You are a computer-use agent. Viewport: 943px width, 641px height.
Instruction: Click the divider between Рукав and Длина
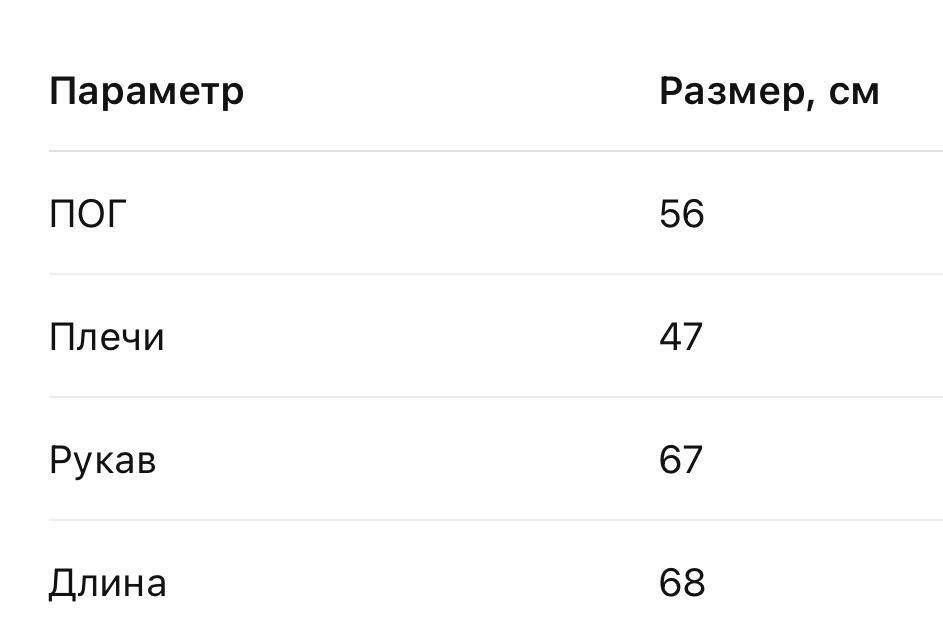pyautogui.click(x=496, y=520)
